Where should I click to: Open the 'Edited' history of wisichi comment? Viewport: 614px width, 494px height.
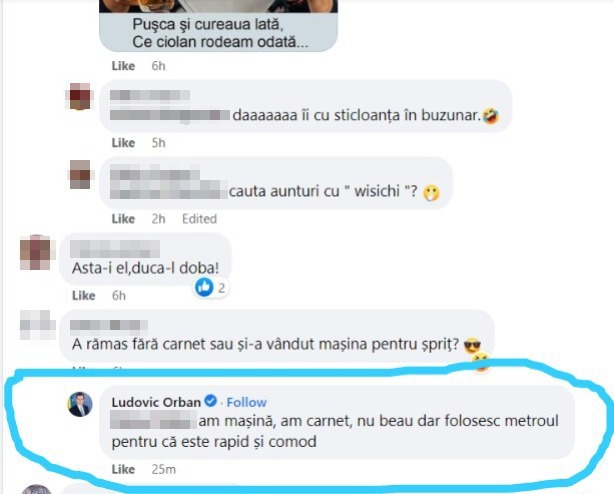199,218
